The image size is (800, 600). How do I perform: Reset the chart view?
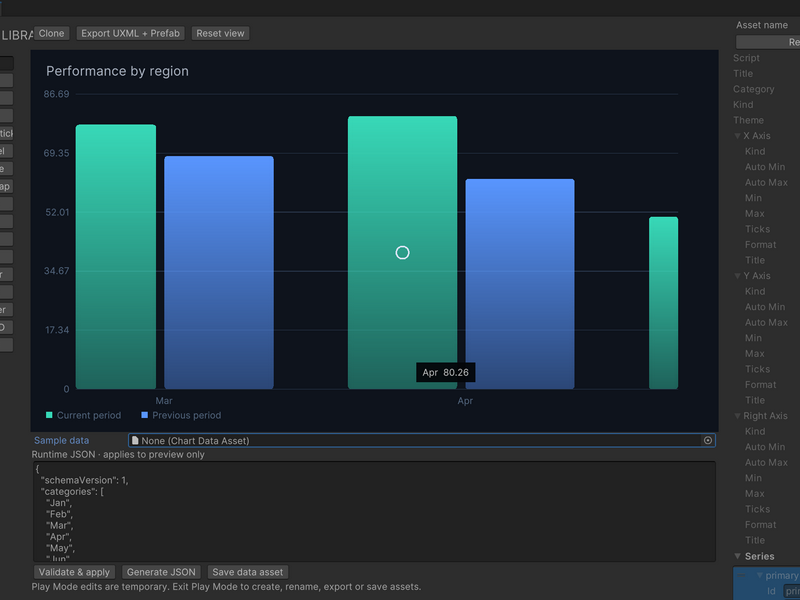click(x=220, y=33)
